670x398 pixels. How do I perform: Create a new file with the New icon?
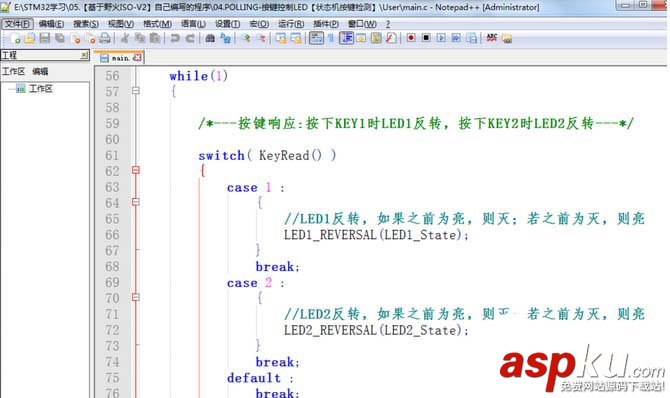(15, 38)
